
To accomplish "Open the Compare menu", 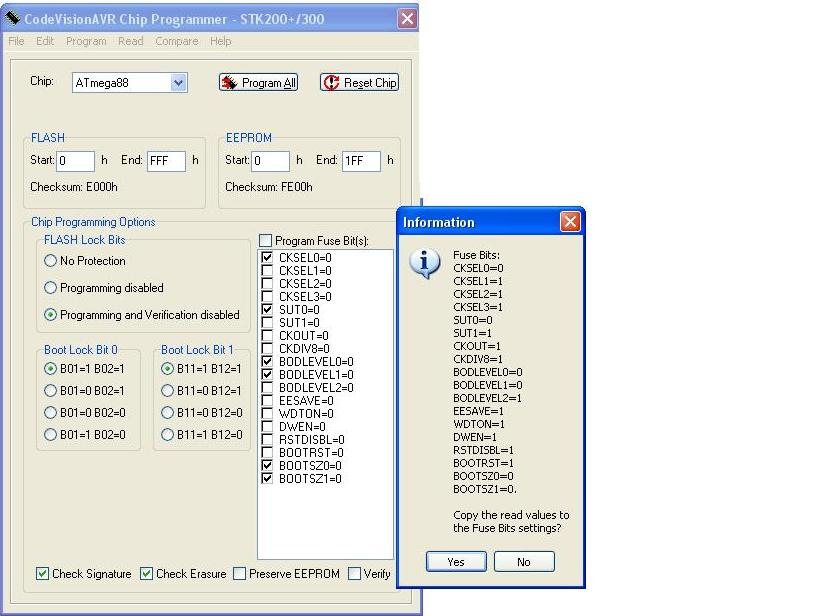I will (x=176, y=41).
